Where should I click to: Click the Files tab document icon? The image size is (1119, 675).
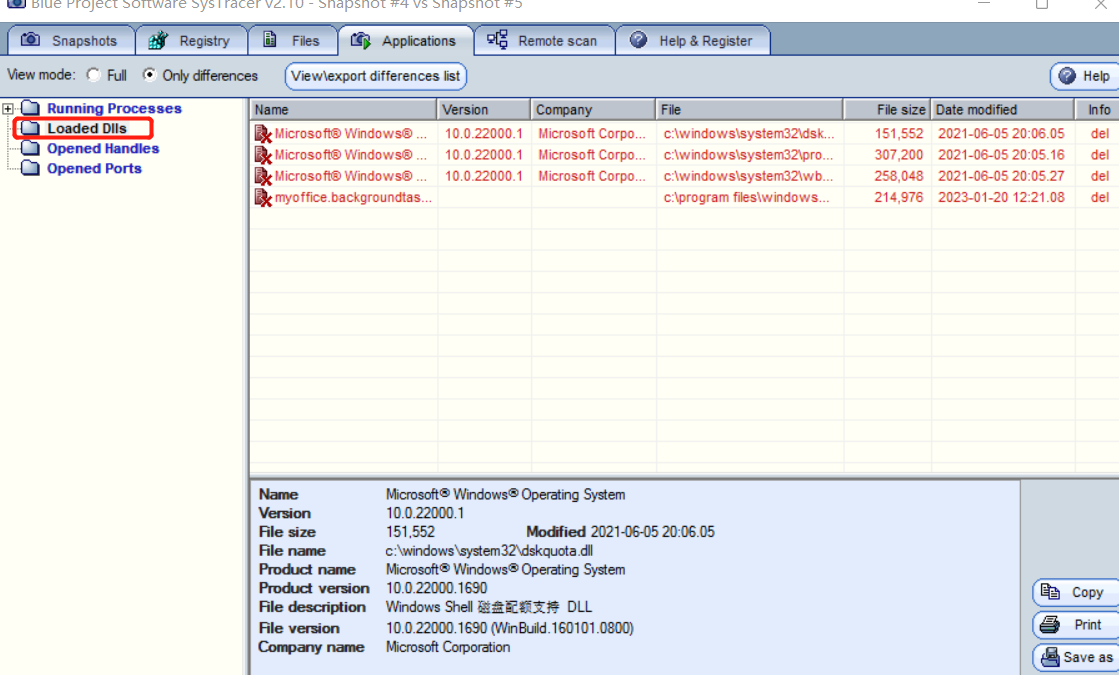click(x=270, y=39)
